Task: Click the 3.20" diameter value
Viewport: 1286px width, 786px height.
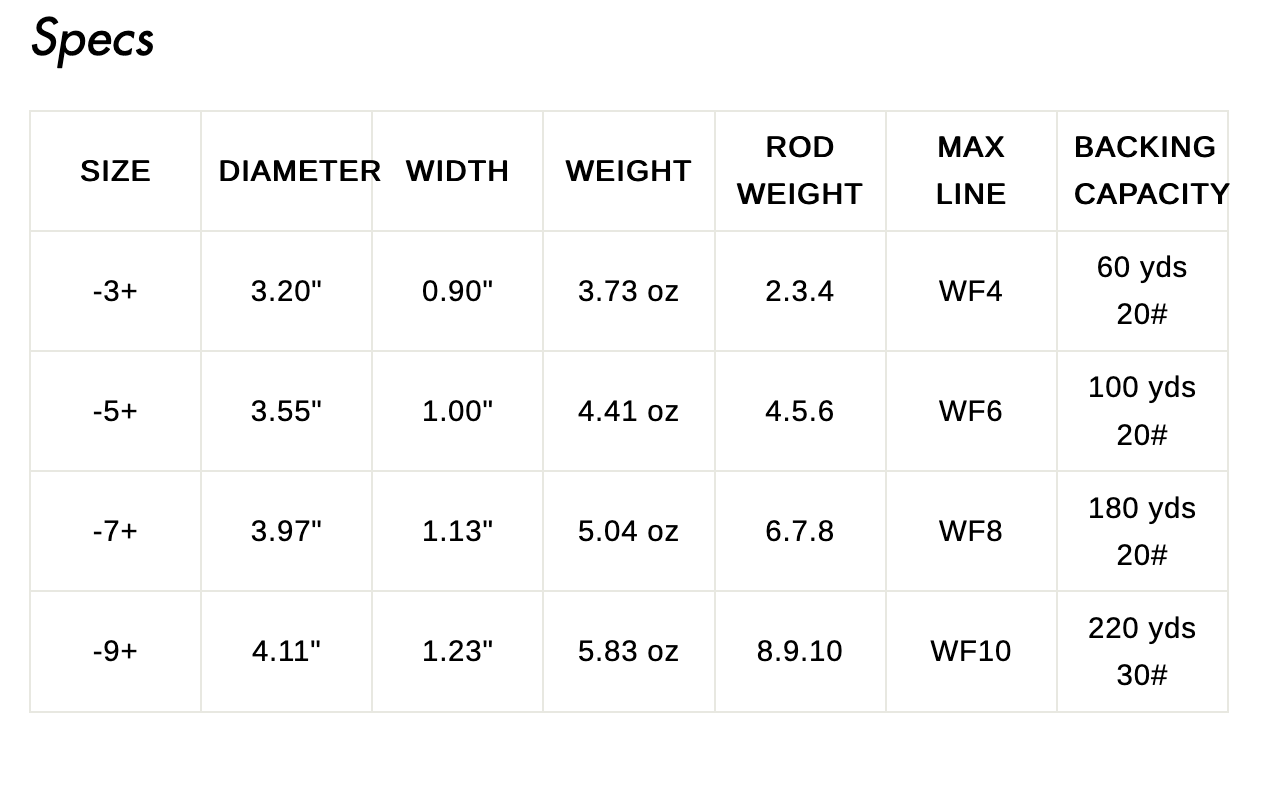Action: [287, 291]
